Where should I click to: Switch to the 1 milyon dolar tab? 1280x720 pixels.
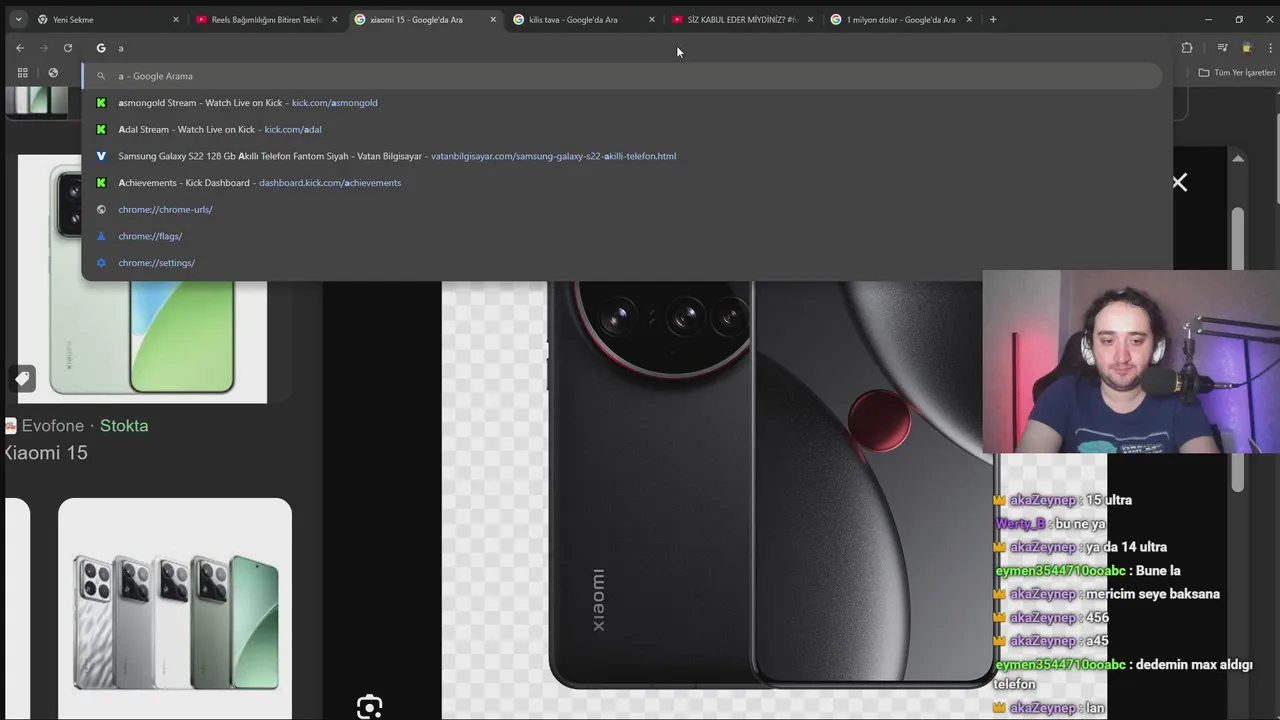pyautogui.click(x=901, y=19)
